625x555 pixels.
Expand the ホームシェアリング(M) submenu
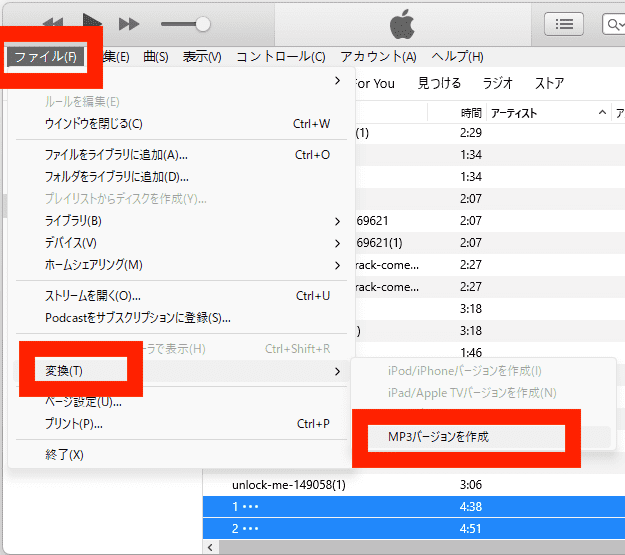pyautogui.click(x=182, y=265)
